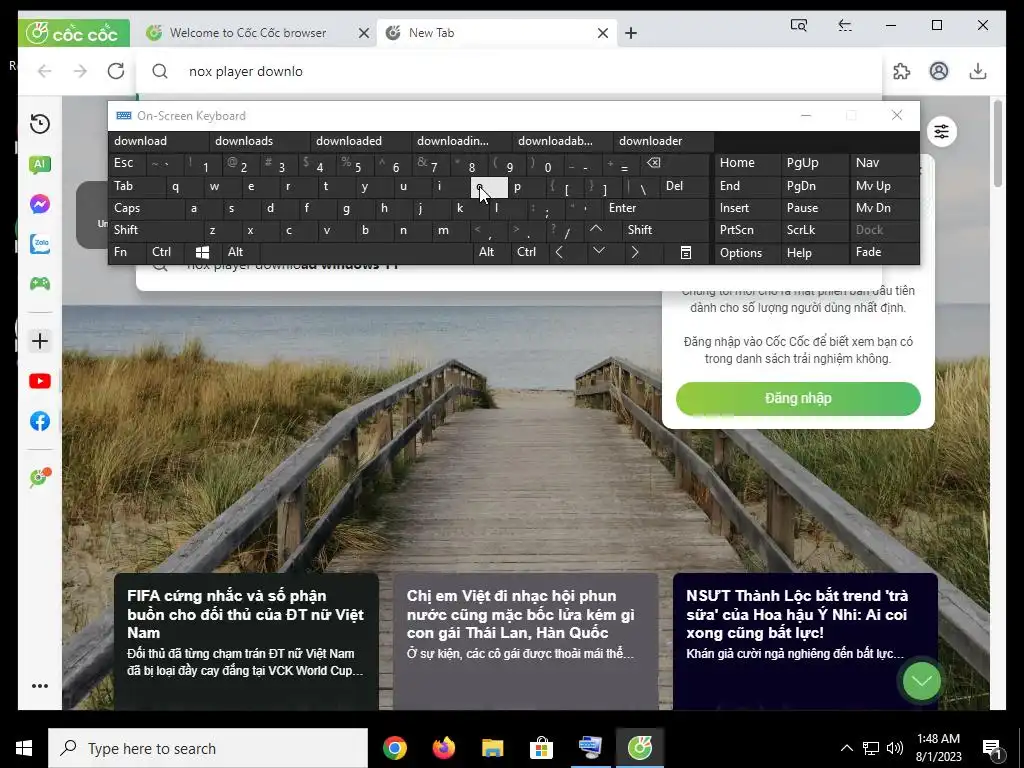Image resolution: width=1024 pixels, height=768 pixels.
Task: Click the PrtScn key on On-Screen Keyboard
Action: point(747,230)
